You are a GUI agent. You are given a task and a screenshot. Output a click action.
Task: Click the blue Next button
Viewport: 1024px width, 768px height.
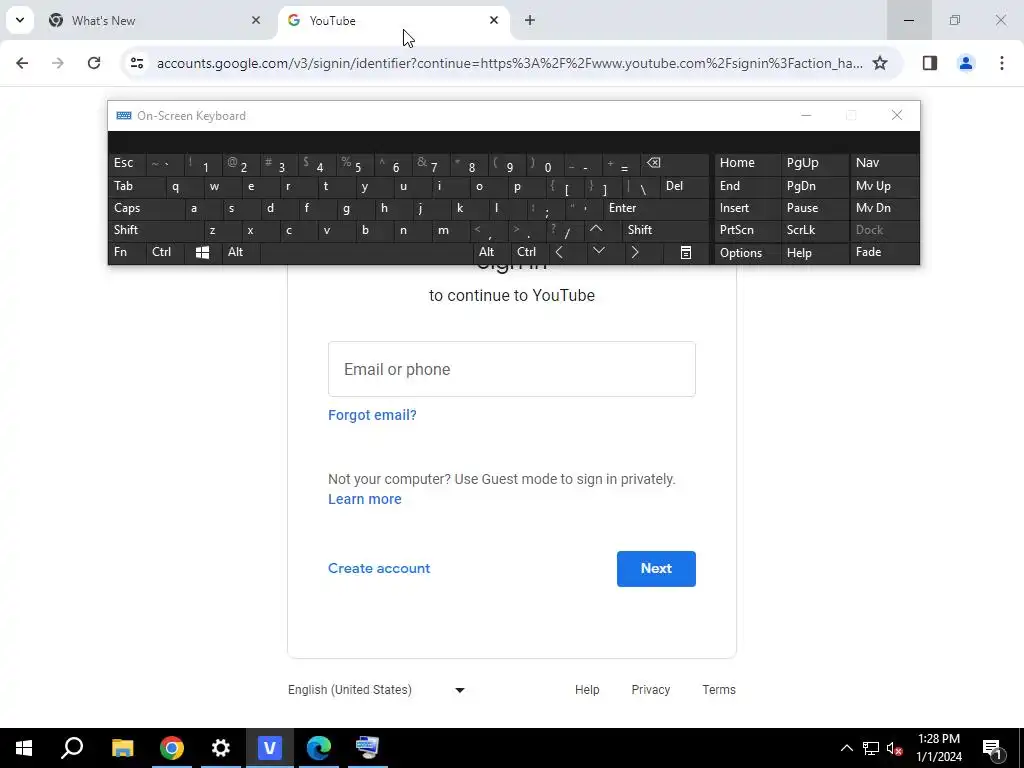[x=656, y=569]
